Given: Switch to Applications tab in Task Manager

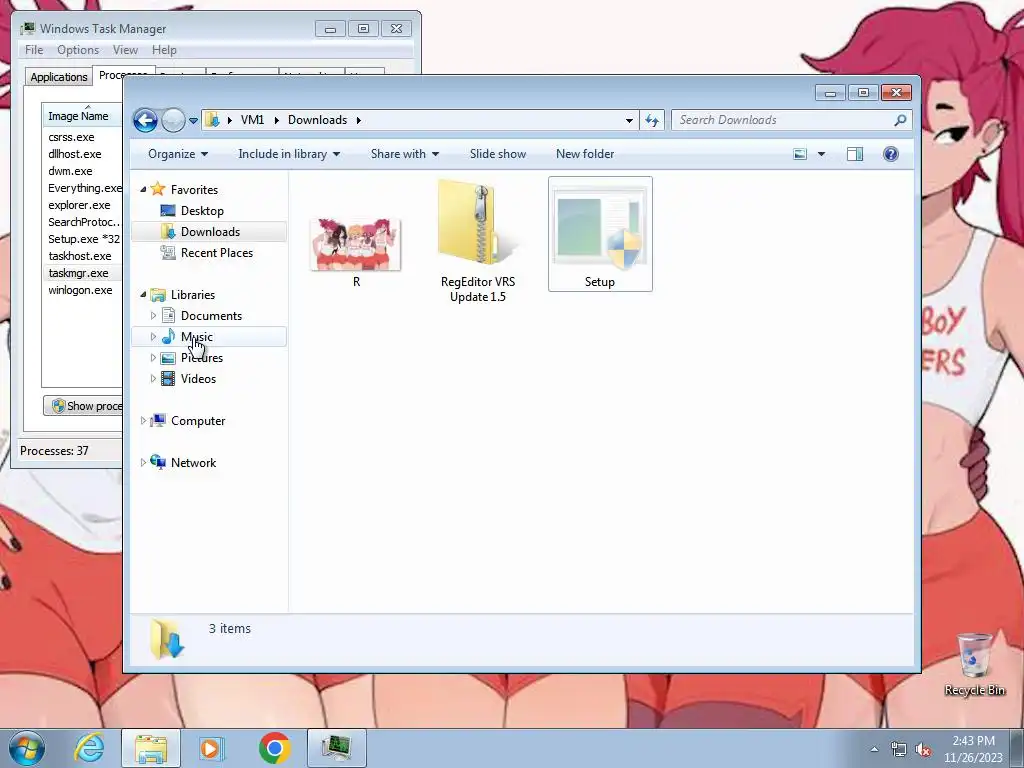Looking at the screenshot, I should 59,77.
